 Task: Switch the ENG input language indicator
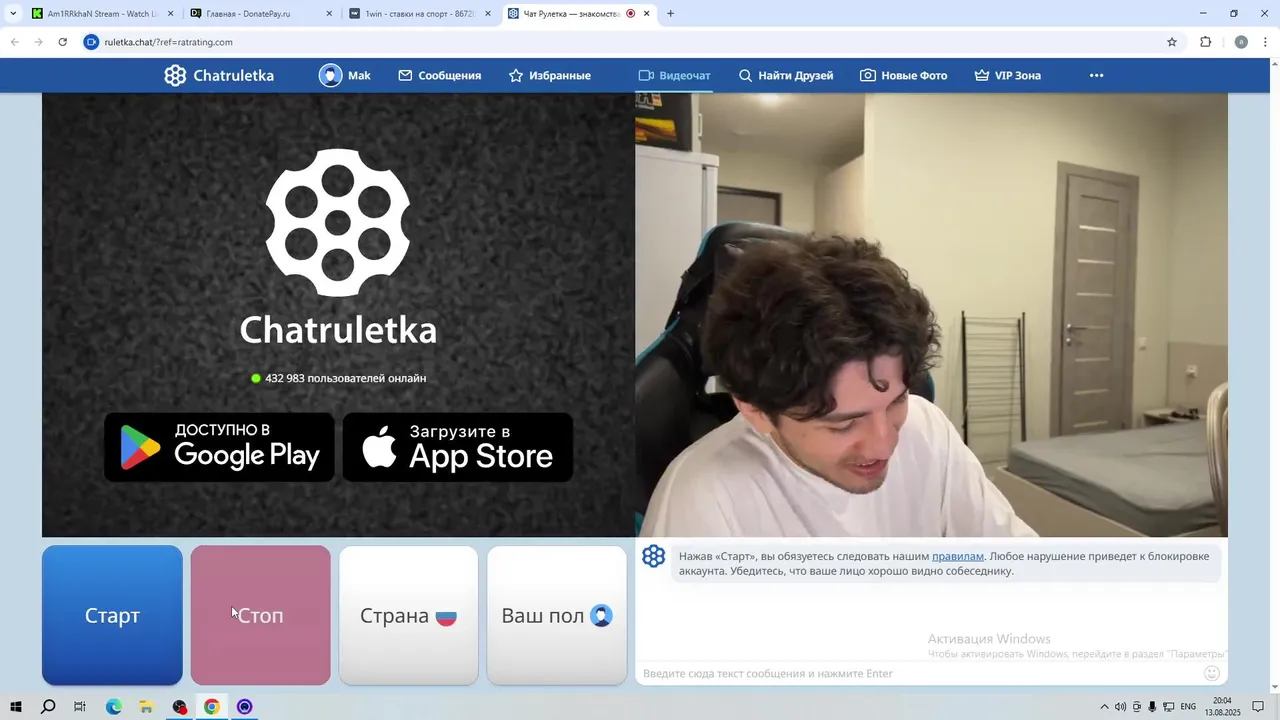pos(1188,707)
